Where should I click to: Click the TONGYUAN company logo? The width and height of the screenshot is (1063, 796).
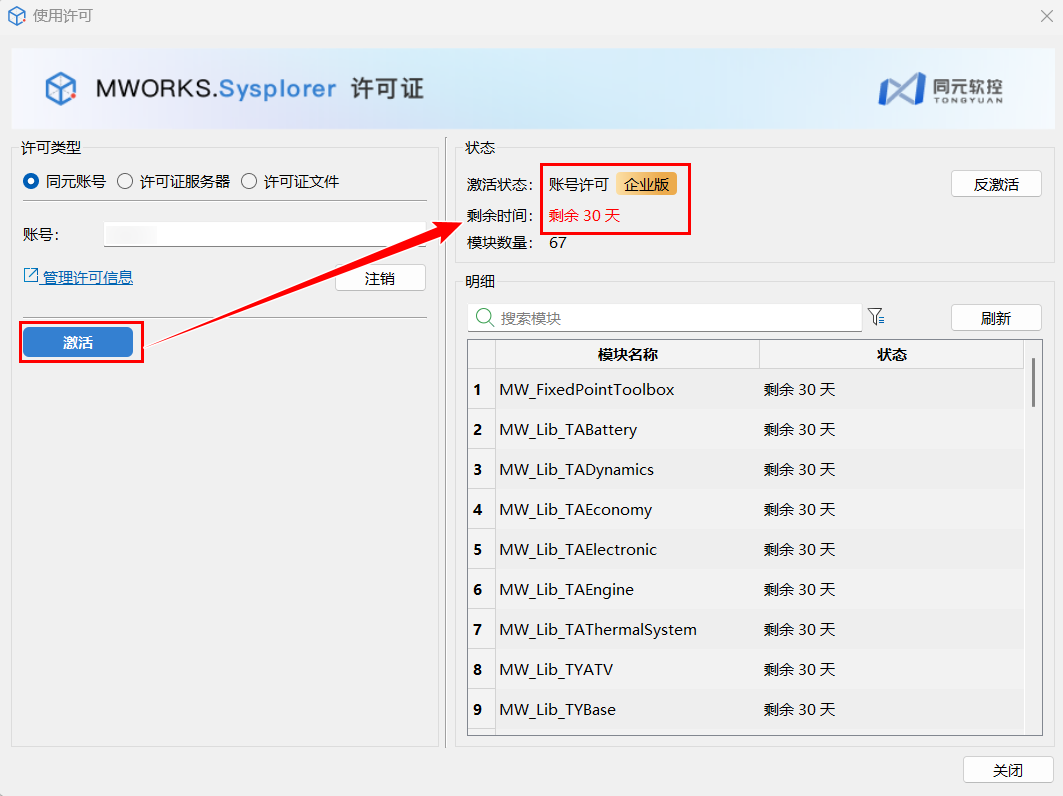point(939,89)
